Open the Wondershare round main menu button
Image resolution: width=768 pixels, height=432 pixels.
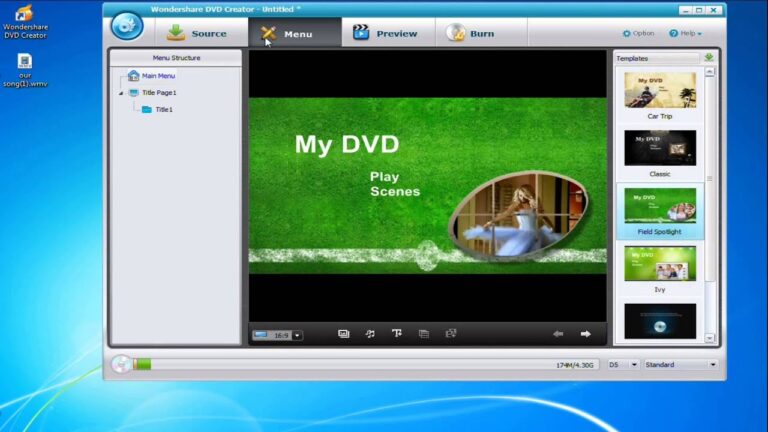click(x=127, y=26)
